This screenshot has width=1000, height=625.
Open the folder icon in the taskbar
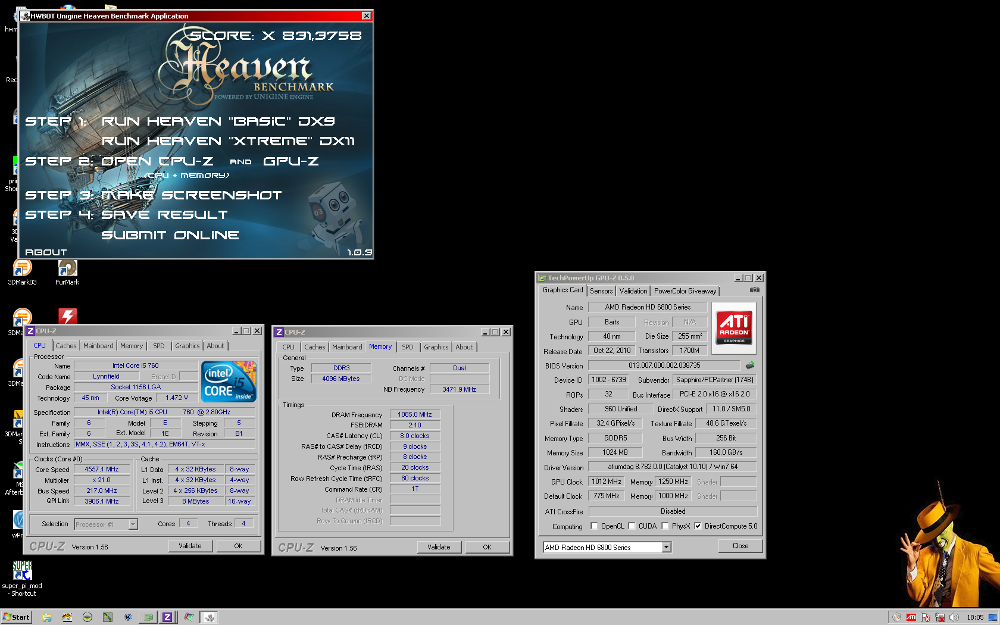click(x=47, y=617)
